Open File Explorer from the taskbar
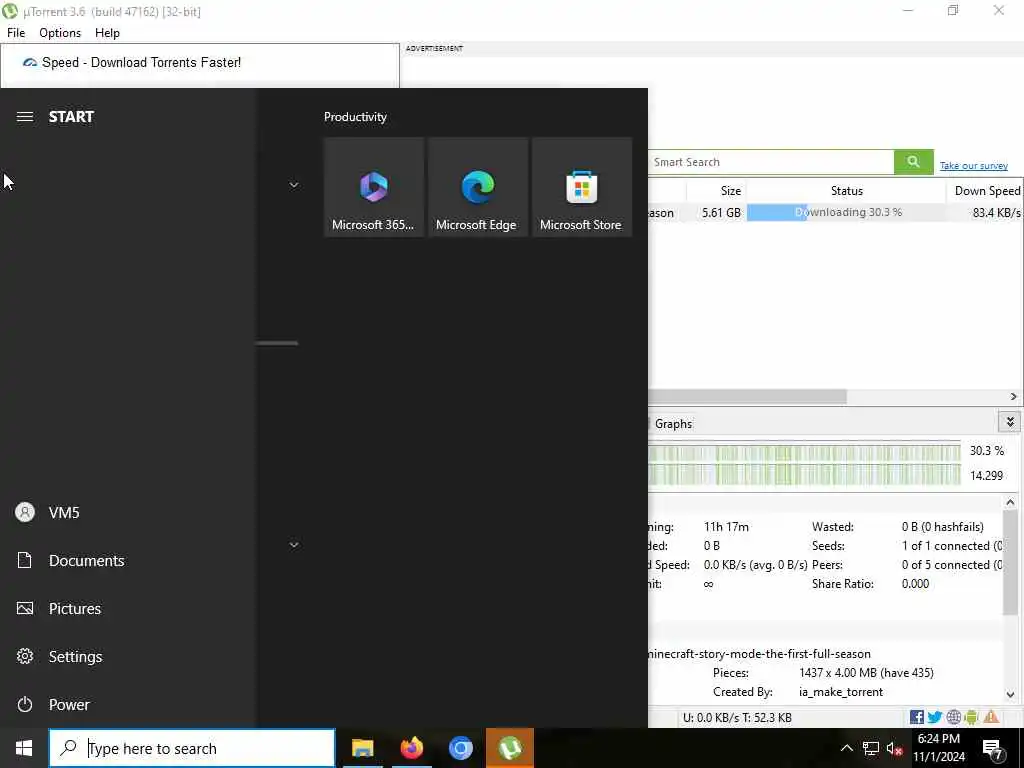Screen dimensions: 1024x768 pos(363,748)
